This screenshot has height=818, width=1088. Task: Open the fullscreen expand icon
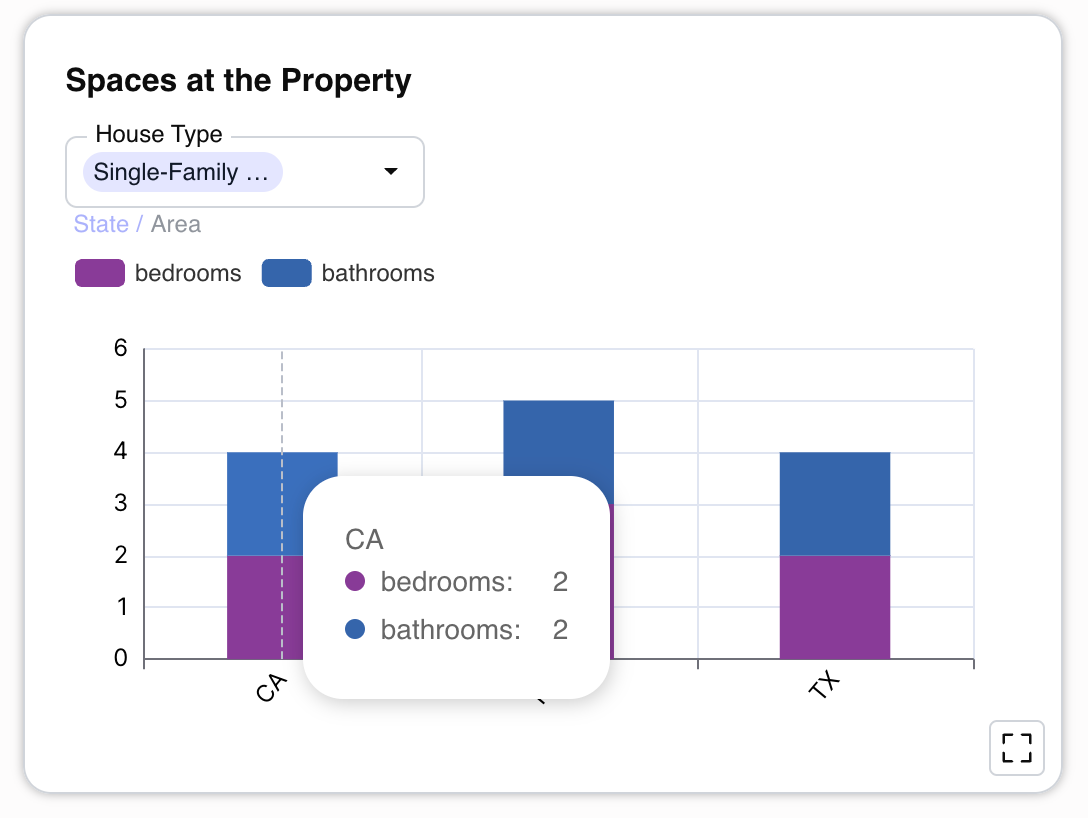pos(1016,748)
